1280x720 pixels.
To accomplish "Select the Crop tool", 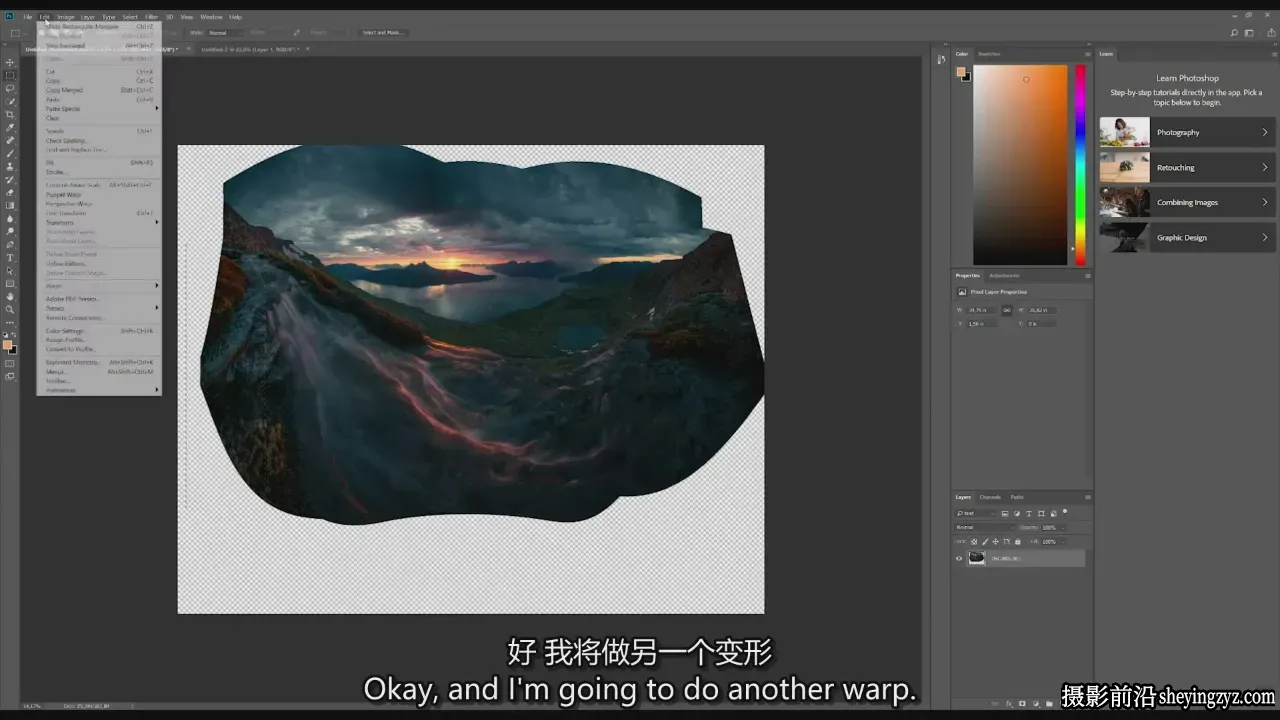I will (10, 115).
